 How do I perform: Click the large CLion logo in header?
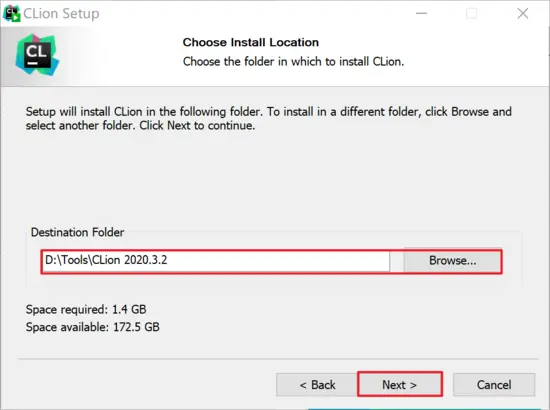point(38,55)
